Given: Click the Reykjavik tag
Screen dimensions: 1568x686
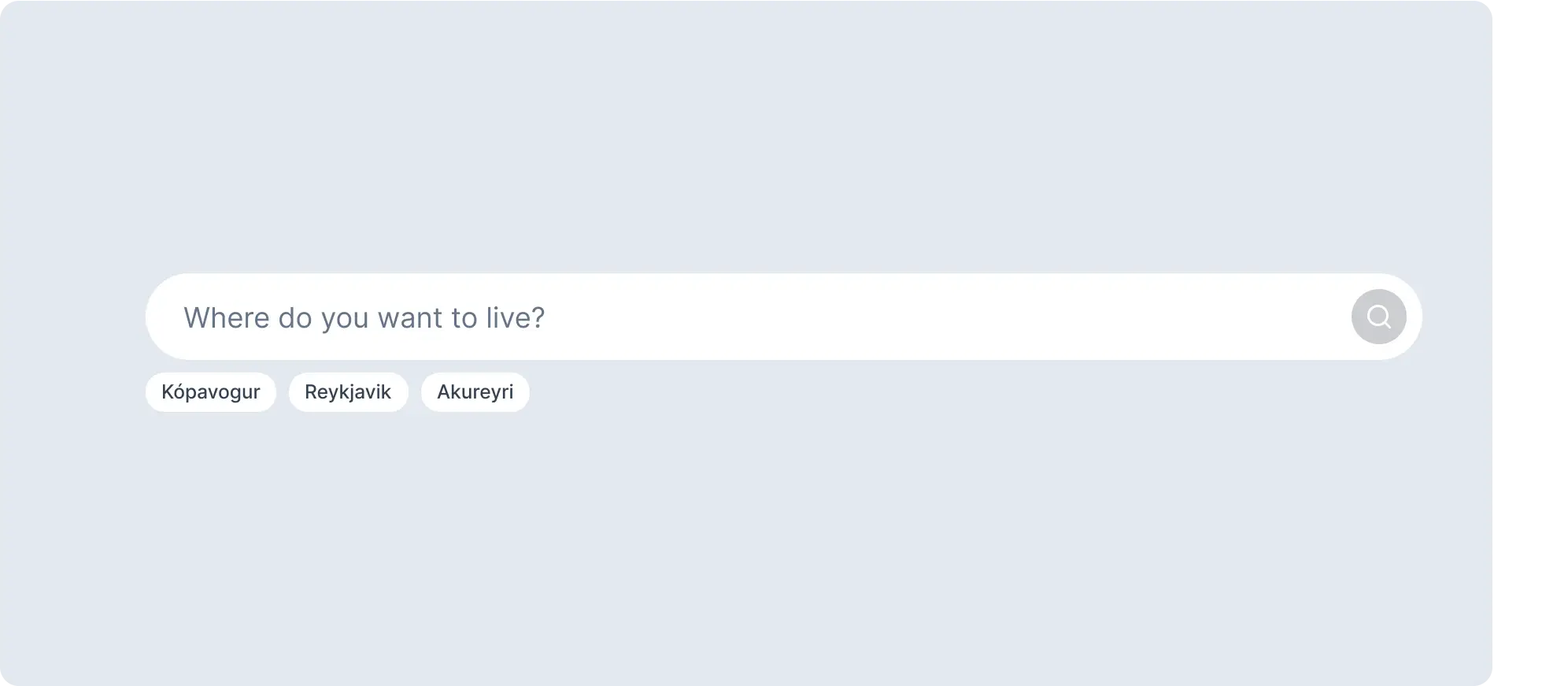Looking at the screenshot, I should pyautogui.click(x=348, y=392).
